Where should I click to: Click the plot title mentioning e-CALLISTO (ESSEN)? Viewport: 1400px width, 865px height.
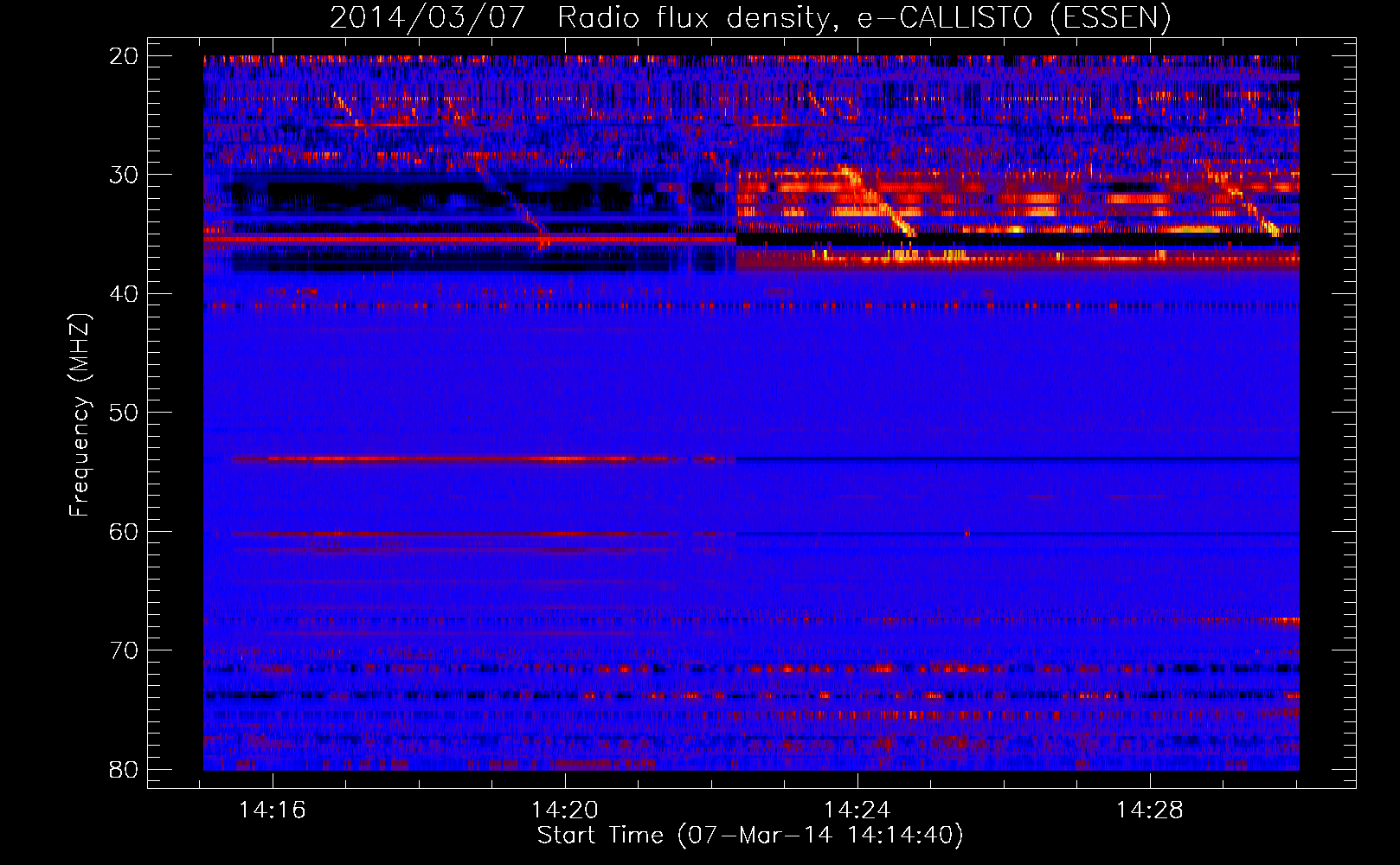[x=750, y=17]
